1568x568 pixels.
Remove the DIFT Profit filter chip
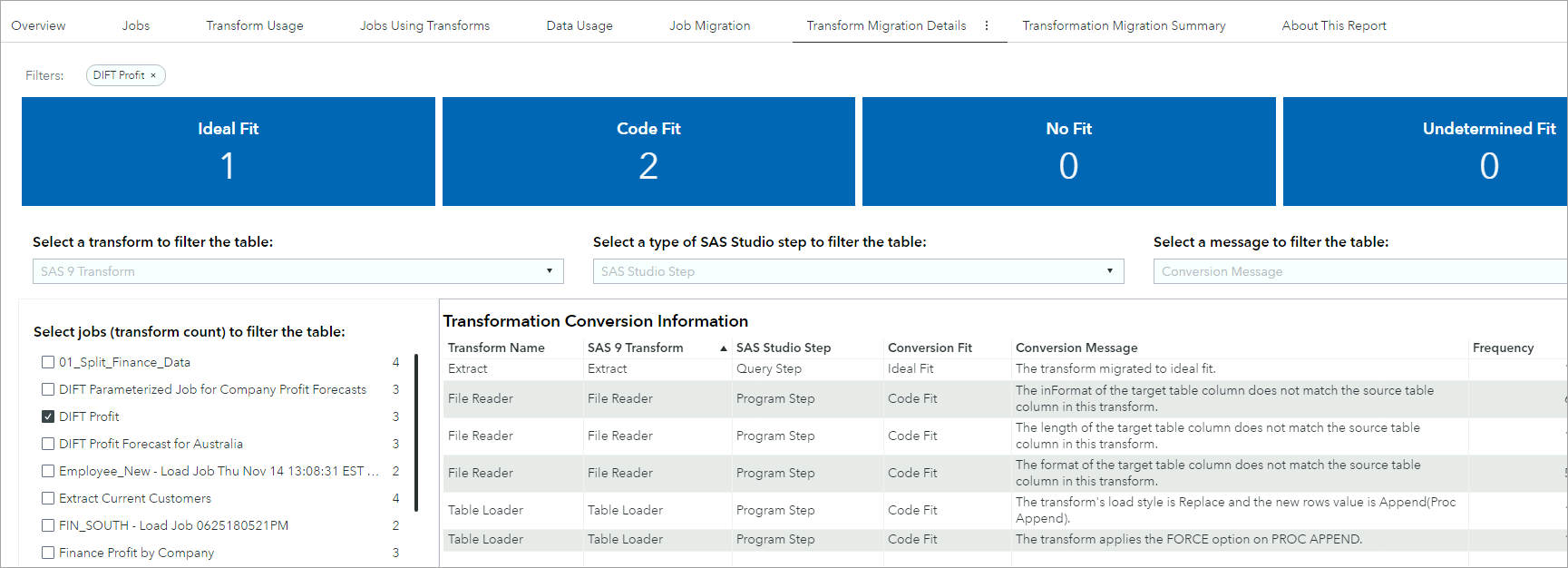click(153, 75)
